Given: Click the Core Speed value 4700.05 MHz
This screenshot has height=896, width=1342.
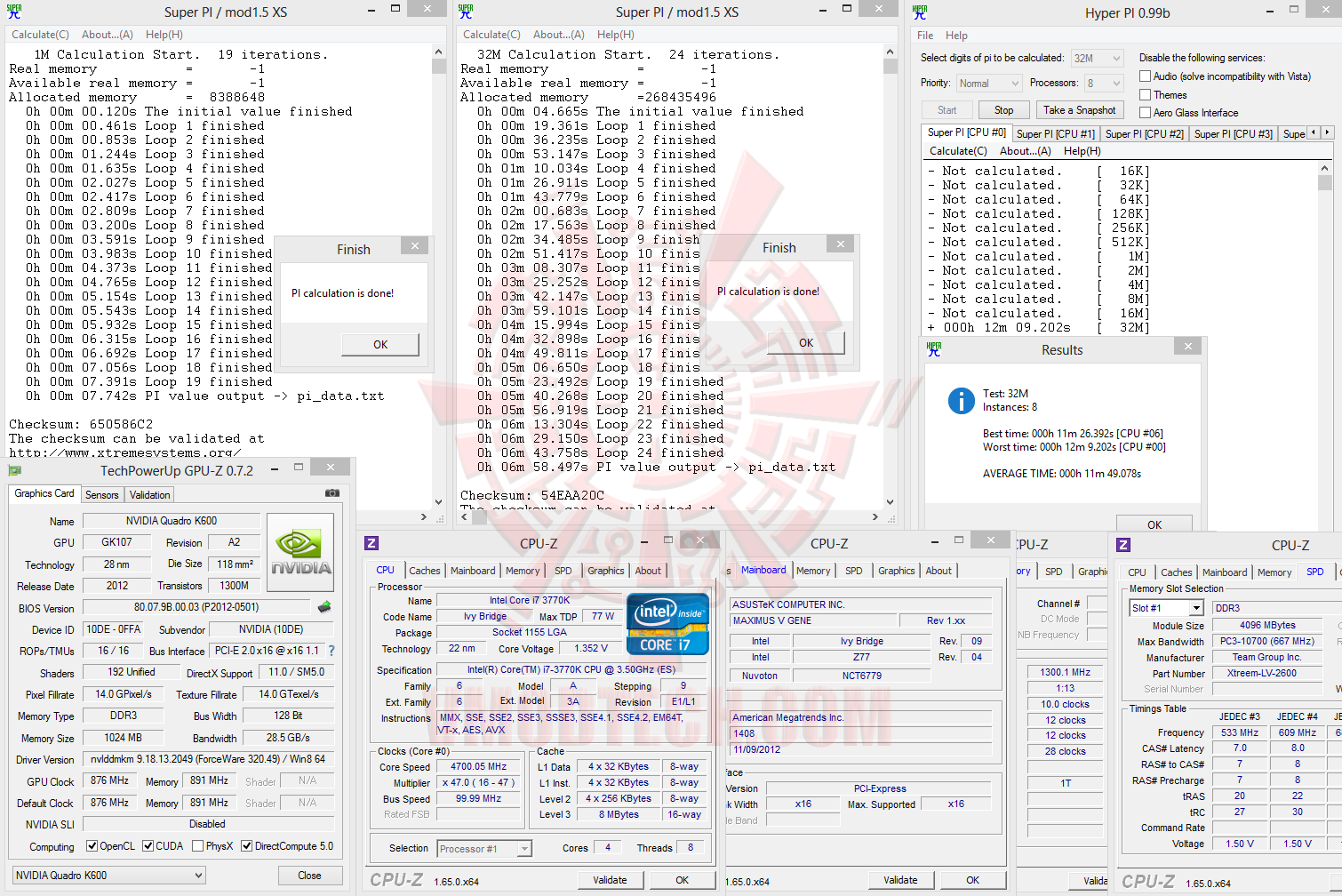Looking at the screenshot, I should [x=478, y=766].
